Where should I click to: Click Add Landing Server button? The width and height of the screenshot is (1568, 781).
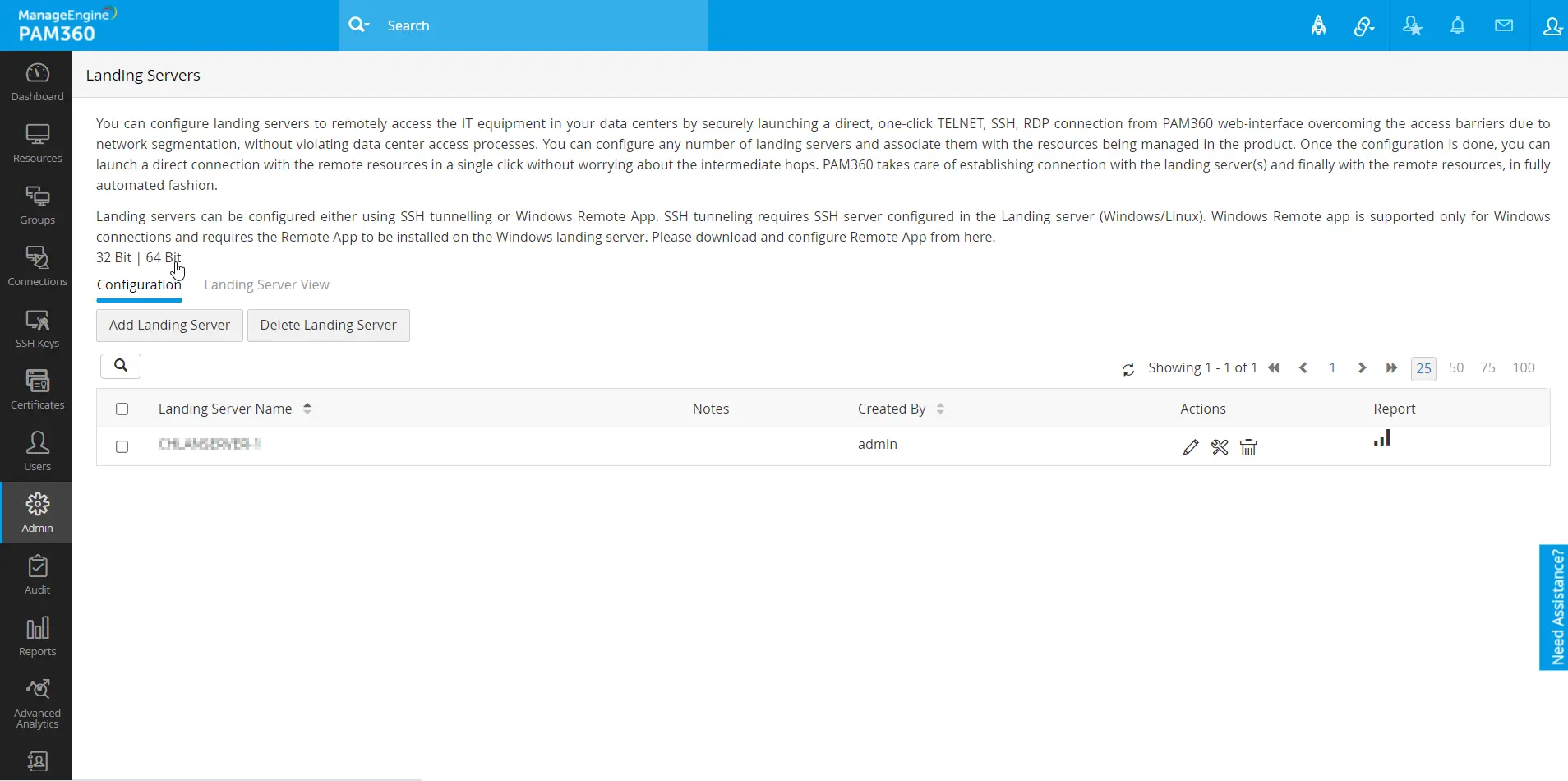pos(168,325)
